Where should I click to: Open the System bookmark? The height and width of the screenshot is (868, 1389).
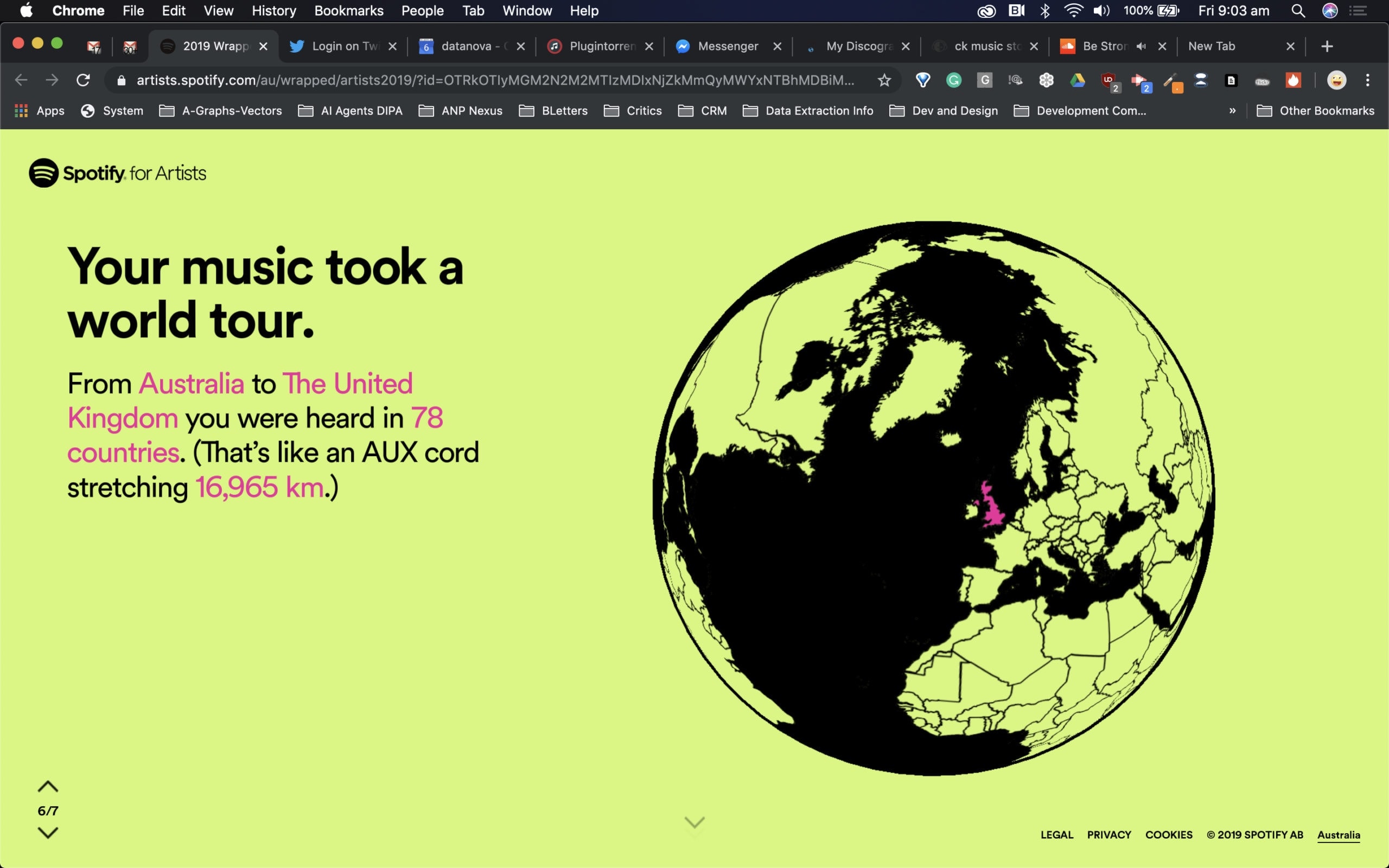click(112, 111)
